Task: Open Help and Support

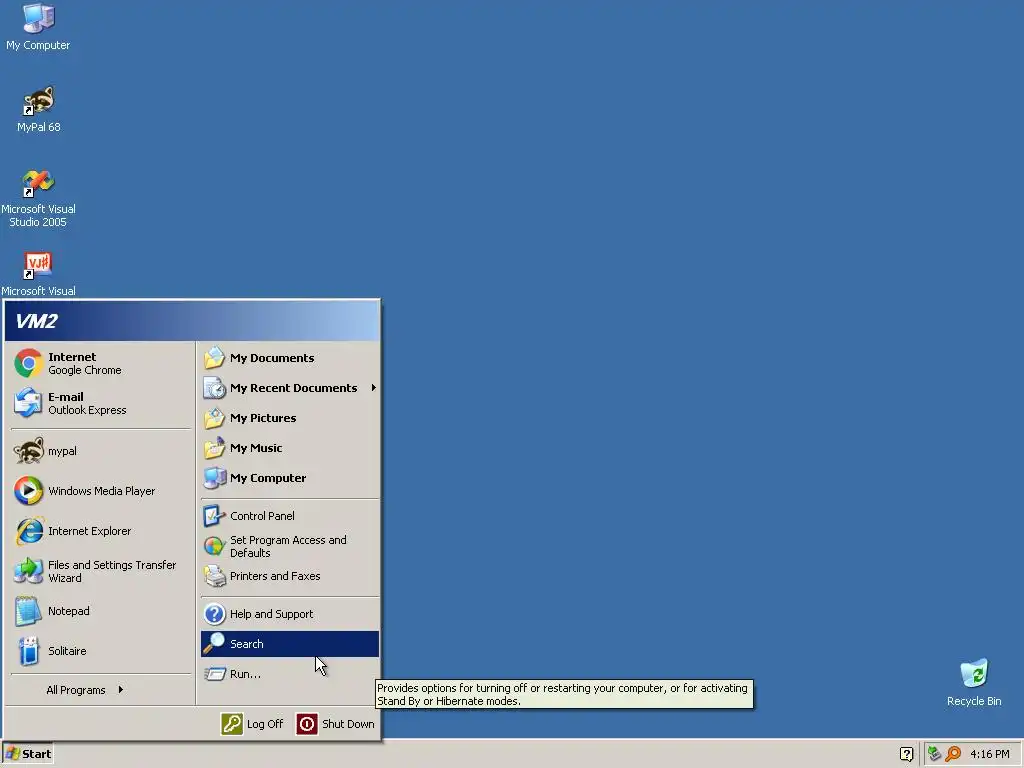Action: click(x=290, y=614)
